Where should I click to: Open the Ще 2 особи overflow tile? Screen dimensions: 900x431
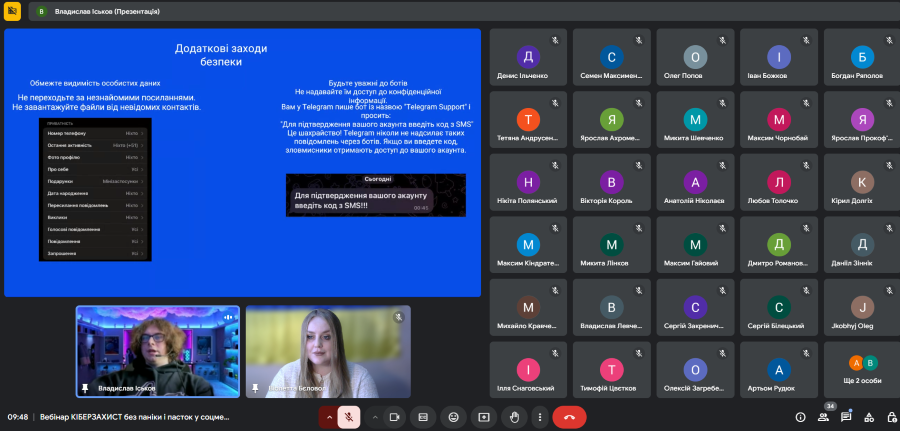point(862,370)
